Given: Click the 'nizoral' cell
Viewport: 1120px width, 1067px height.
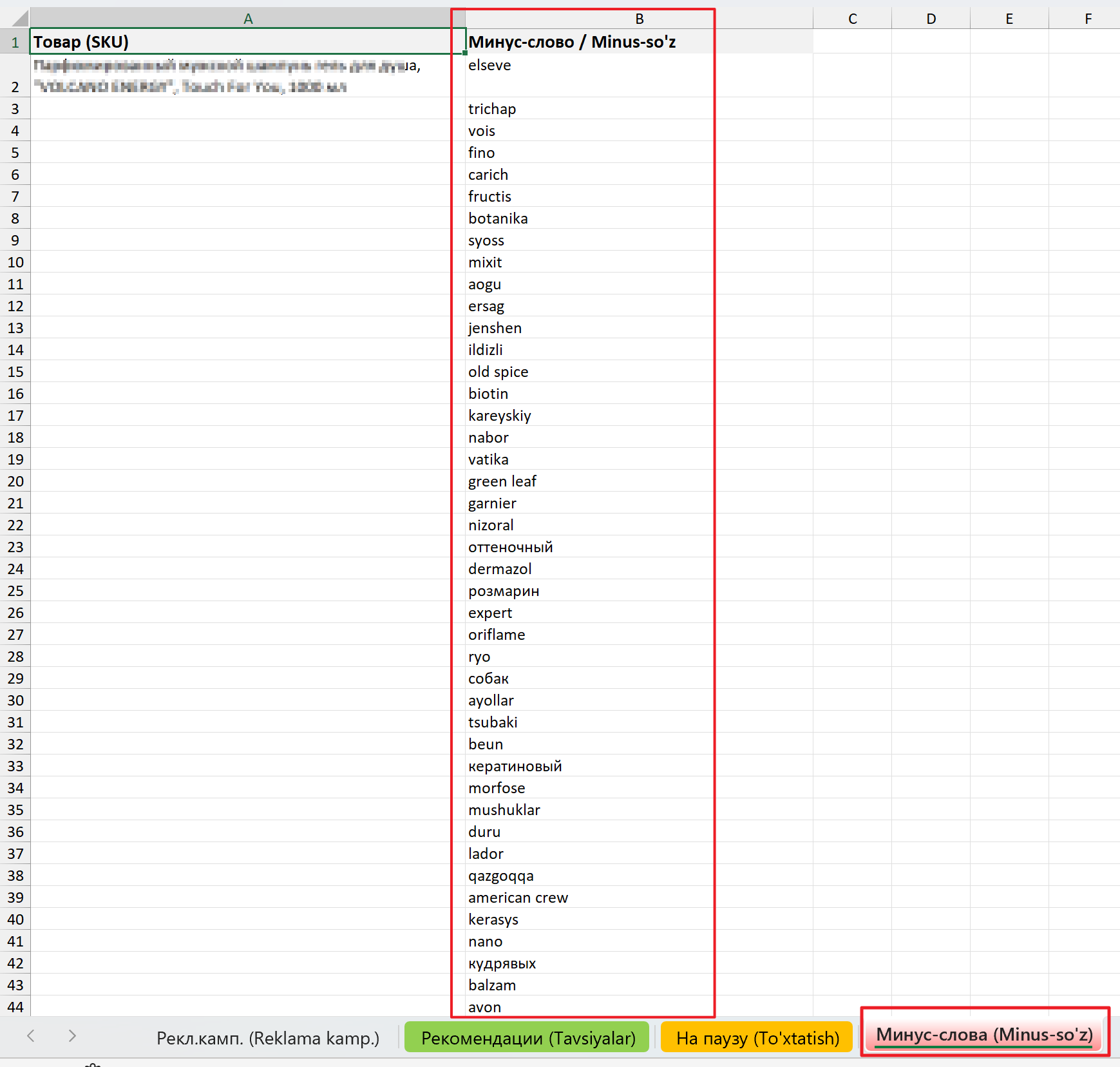Looking at the screenshot, I should tap(639, 525).
